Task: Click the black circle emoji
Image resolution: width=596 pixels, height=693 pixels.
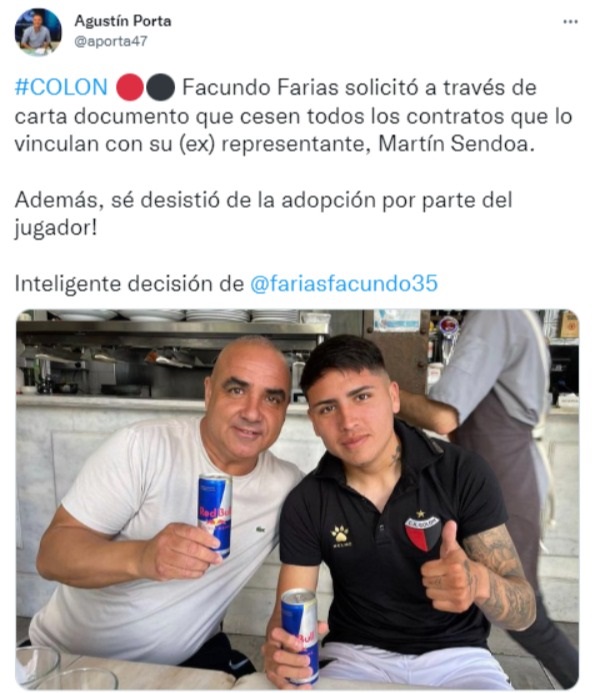Action: point(160,88)
